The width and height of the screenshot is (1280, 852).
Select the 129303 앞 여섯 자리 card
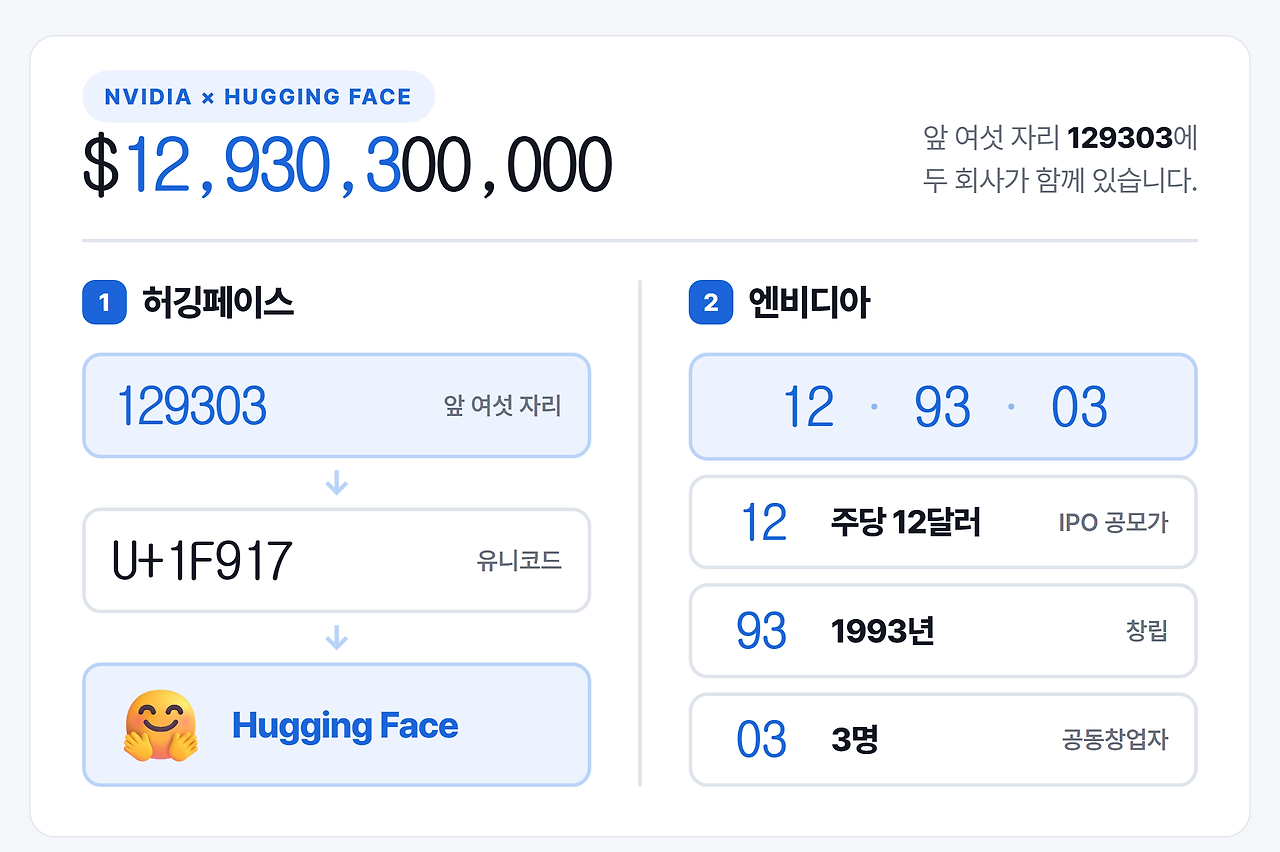click(337, 406)
